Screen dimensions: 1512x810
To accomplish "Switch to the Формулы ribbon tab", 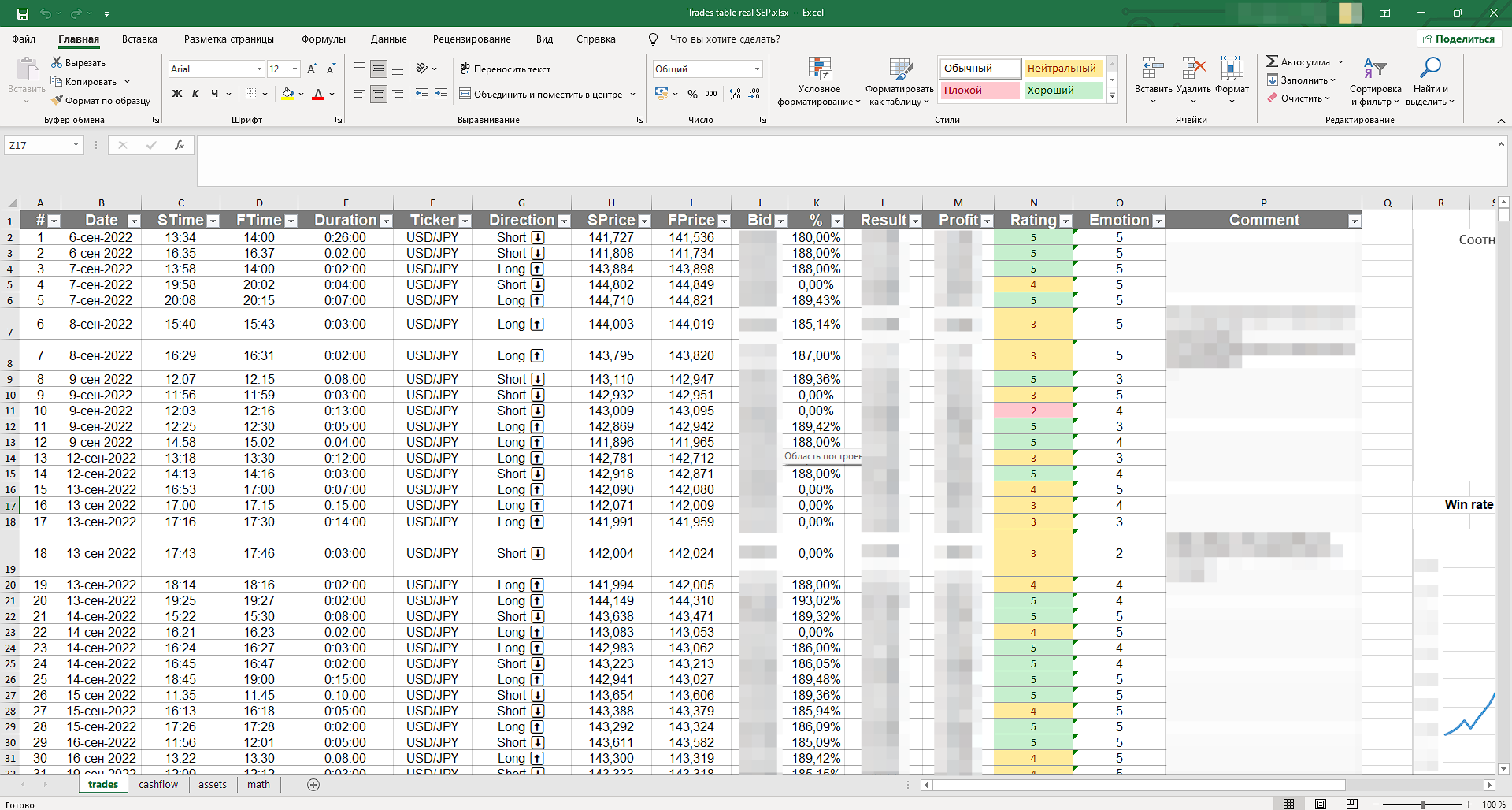I will pos(323,39).
